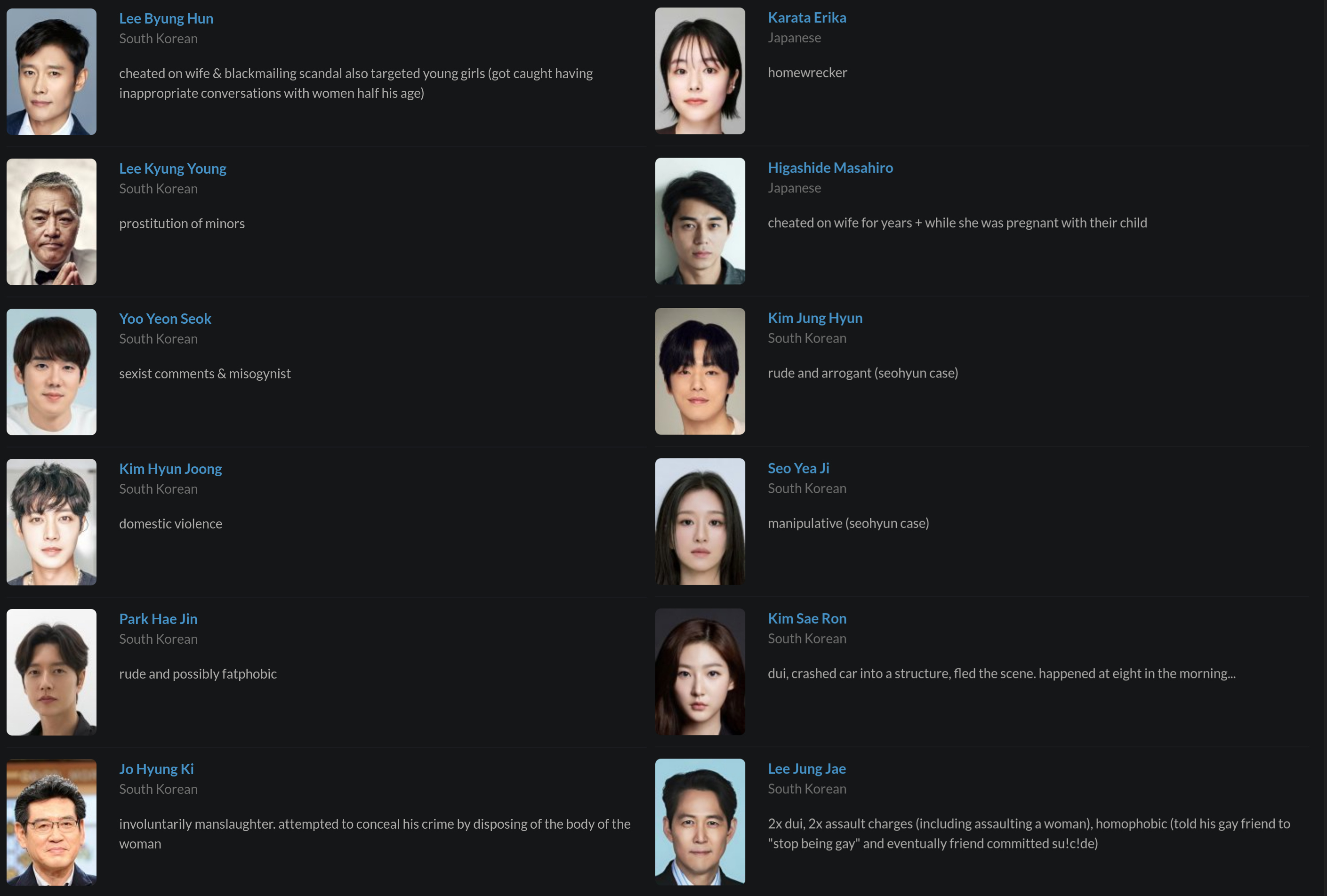1327x896 pixels.
Task: Open the Karata Erika name link
Action: click(807, 17)
